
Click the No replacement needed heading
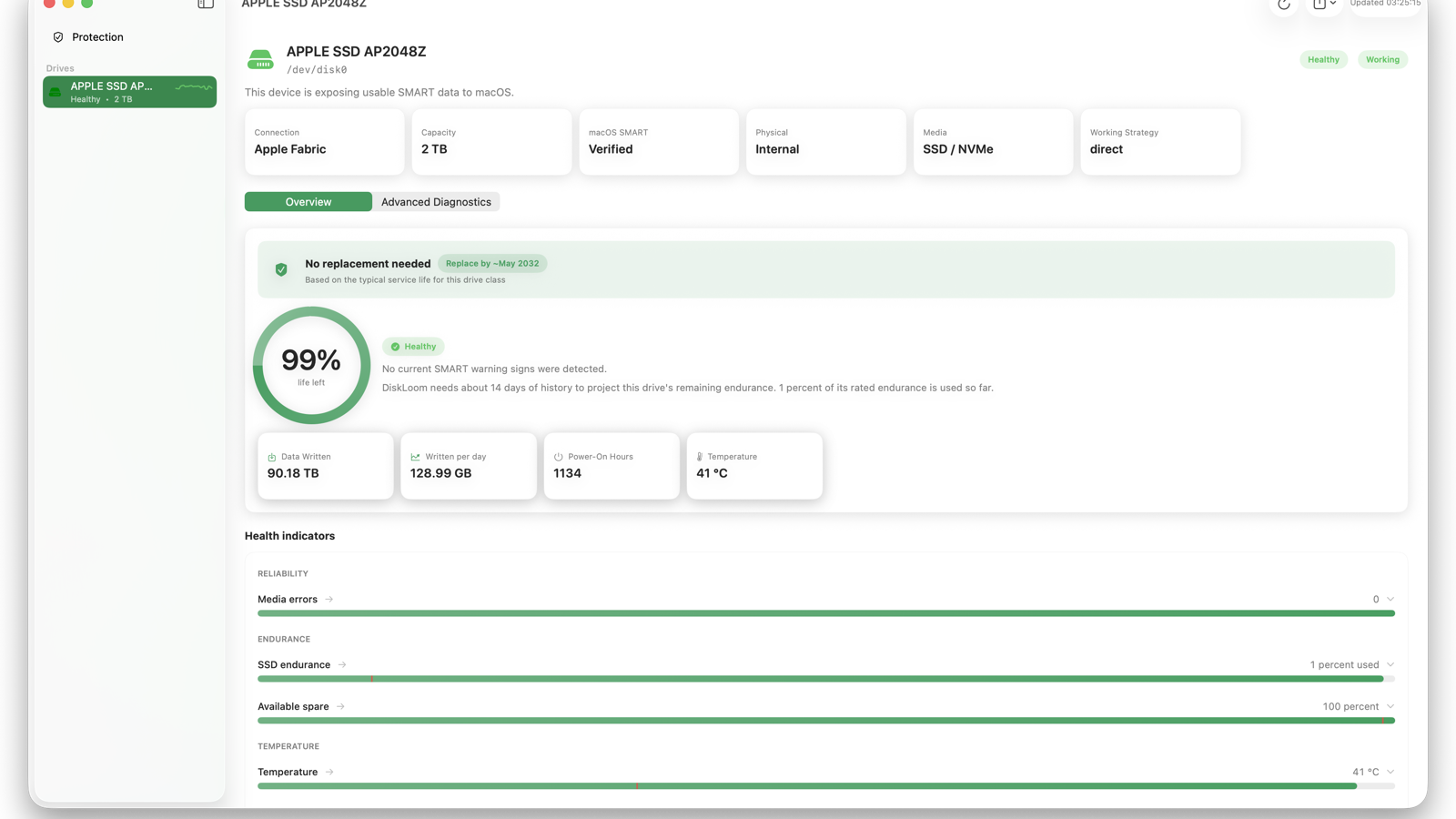368,264
